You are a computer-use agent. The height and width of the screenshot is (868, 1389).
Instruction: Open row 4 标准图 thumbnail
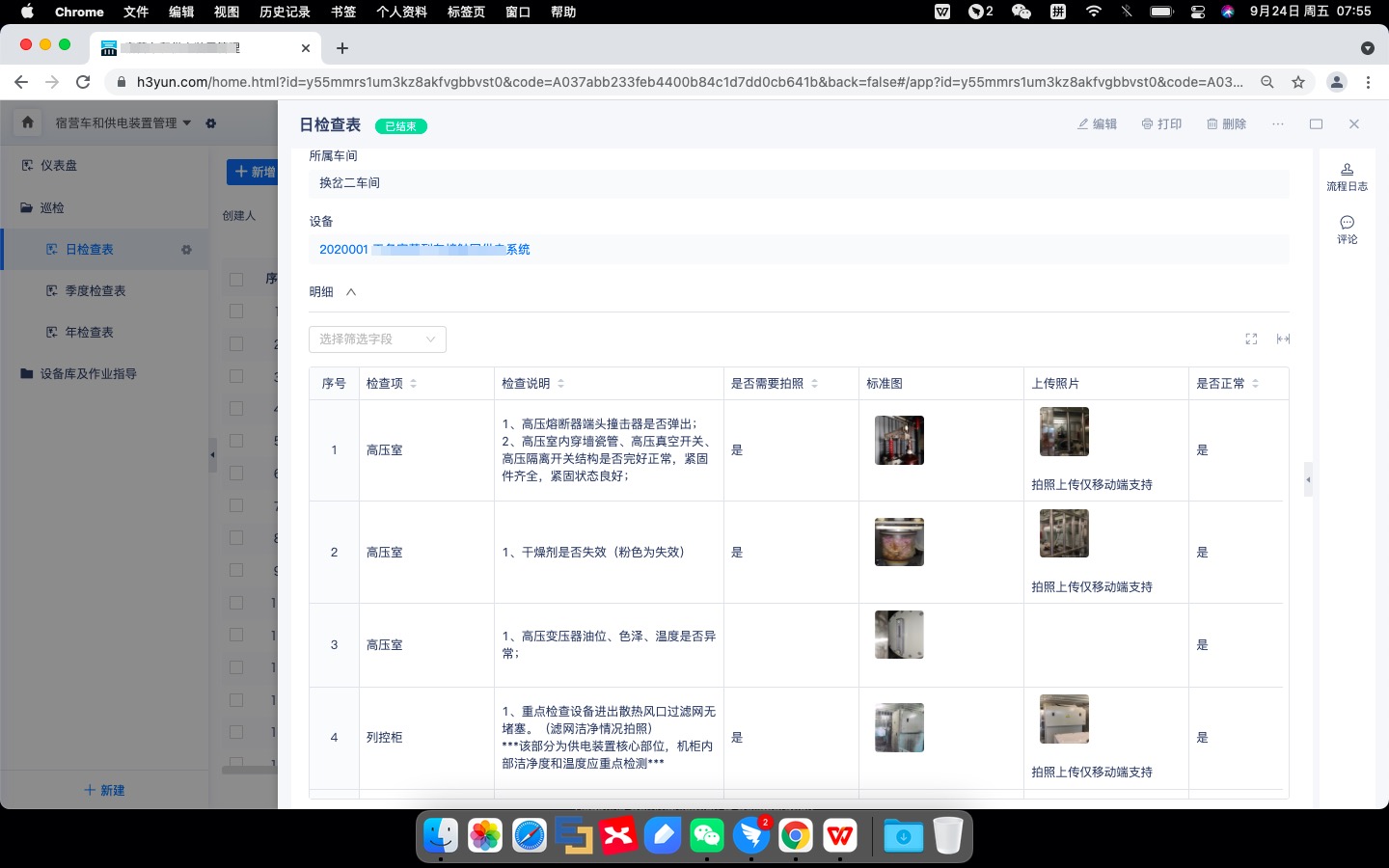(x=899, y=727)
